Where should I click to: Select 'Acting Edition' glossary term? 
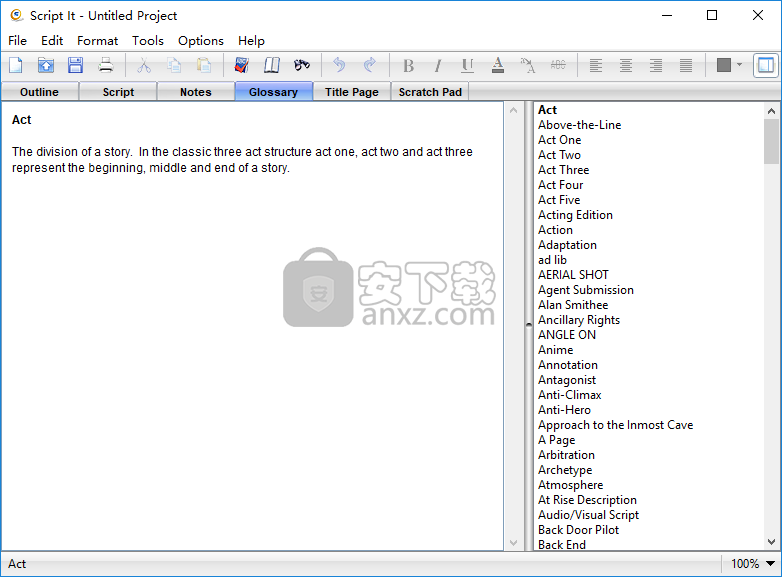[575, 215]
